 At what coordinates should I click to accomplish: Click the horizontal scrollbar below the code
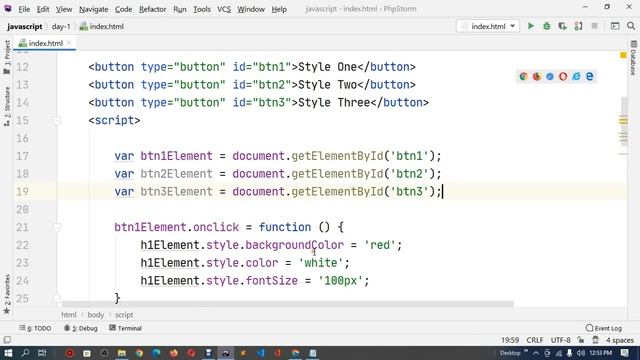287,304
